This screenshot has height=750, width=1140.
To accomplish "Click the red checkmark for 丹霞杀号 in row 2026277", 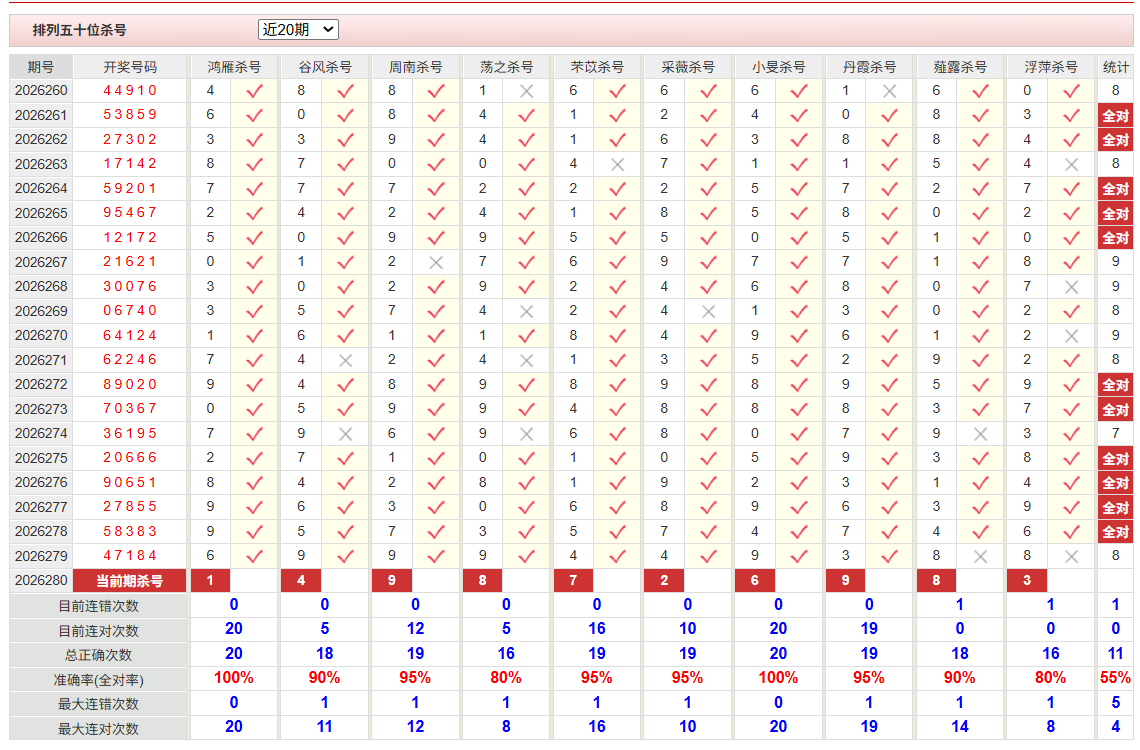I will pyautogui.click(x=889, y=507).
